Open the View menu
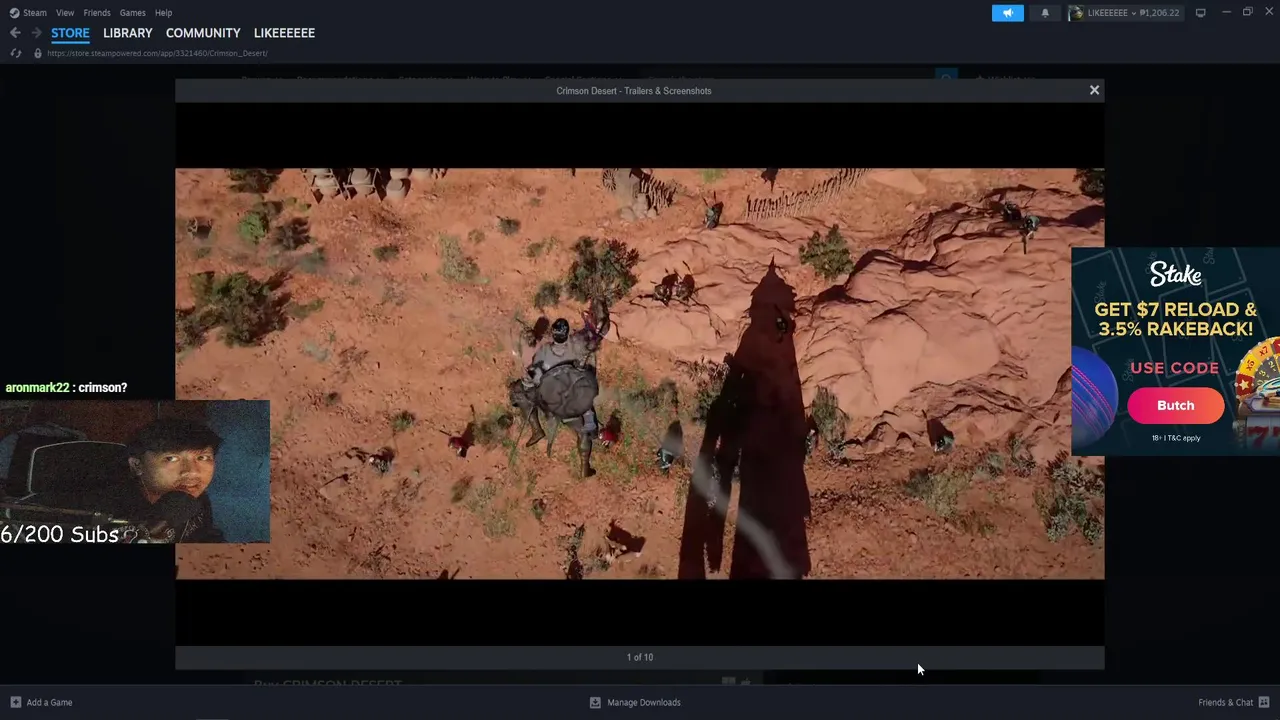The width and height of the screenshot is (1280, 720). (65, 13)
